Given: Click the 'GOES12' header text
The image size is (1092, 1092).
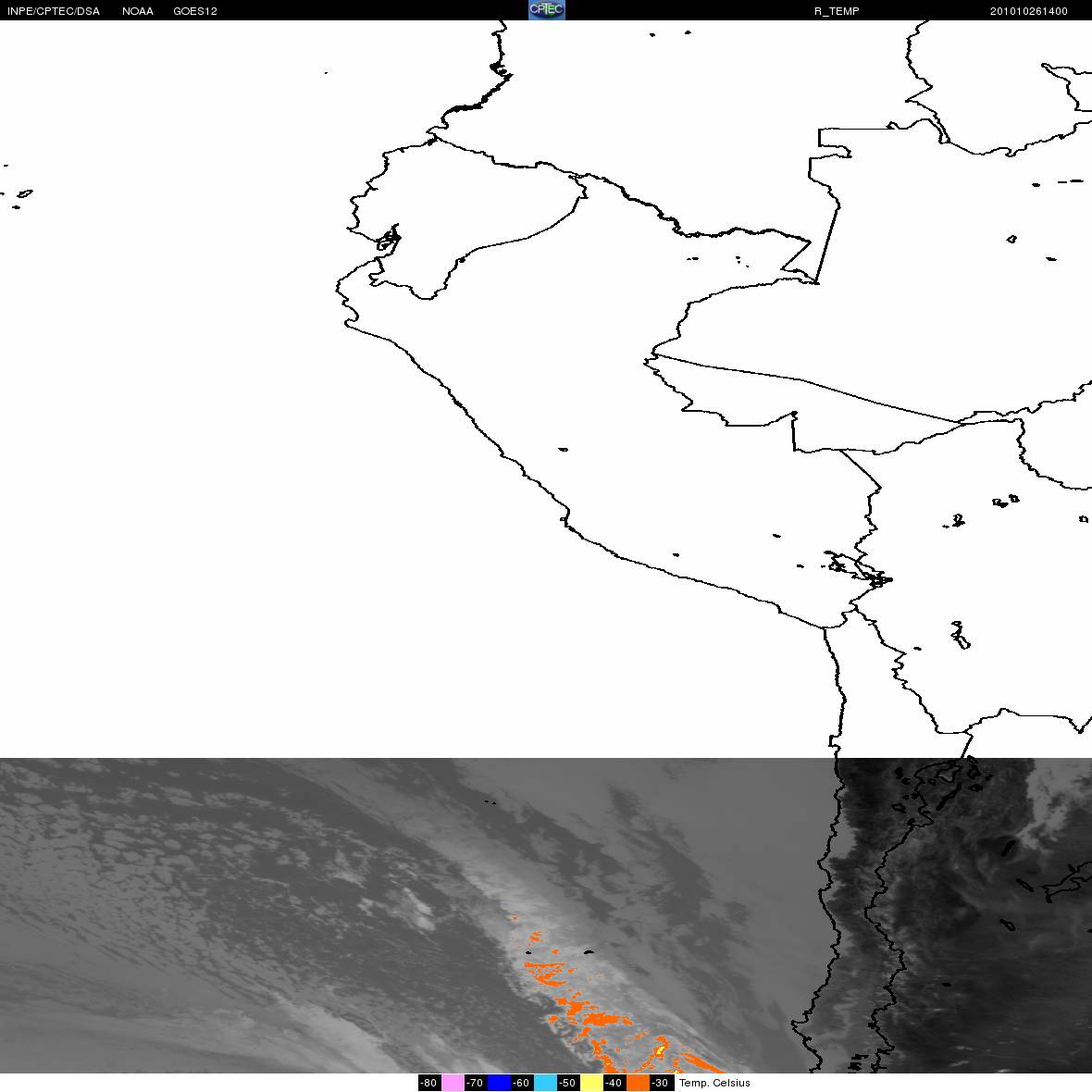Looking at the screenshot, I should [x=195, y=11].
